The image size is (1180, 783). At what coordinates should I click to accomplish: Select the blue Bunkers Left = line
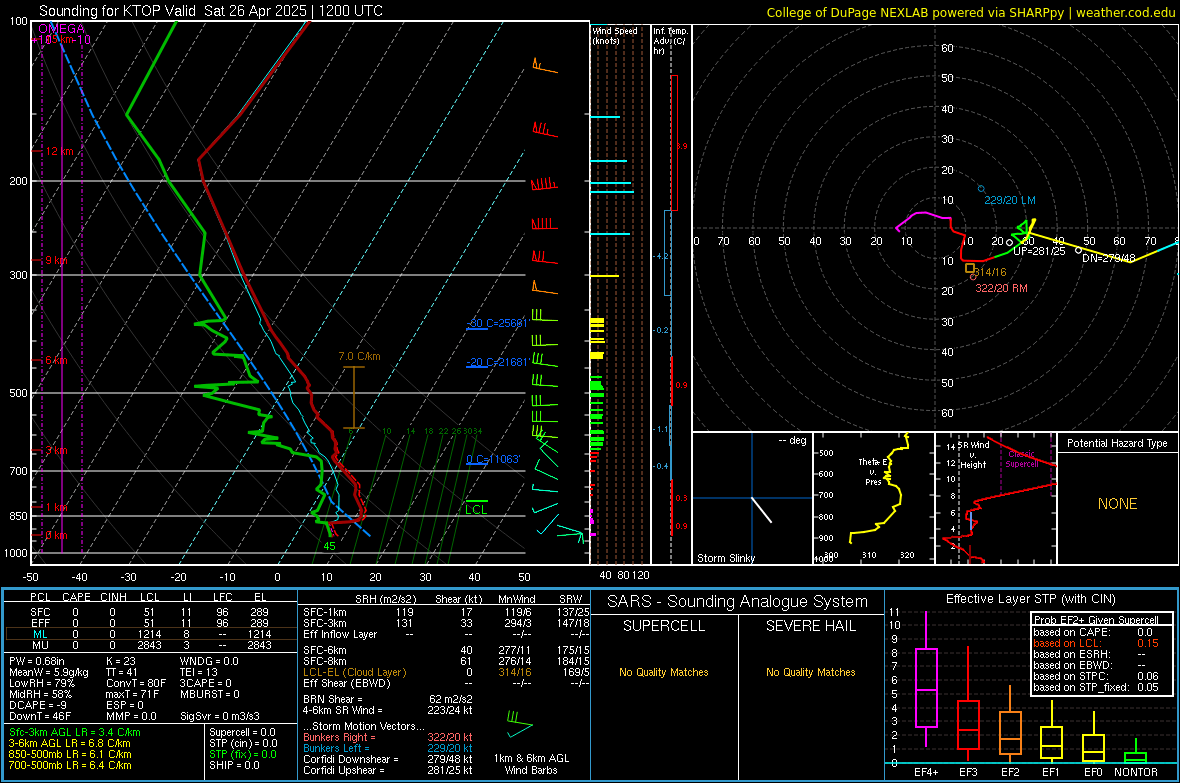388,748
